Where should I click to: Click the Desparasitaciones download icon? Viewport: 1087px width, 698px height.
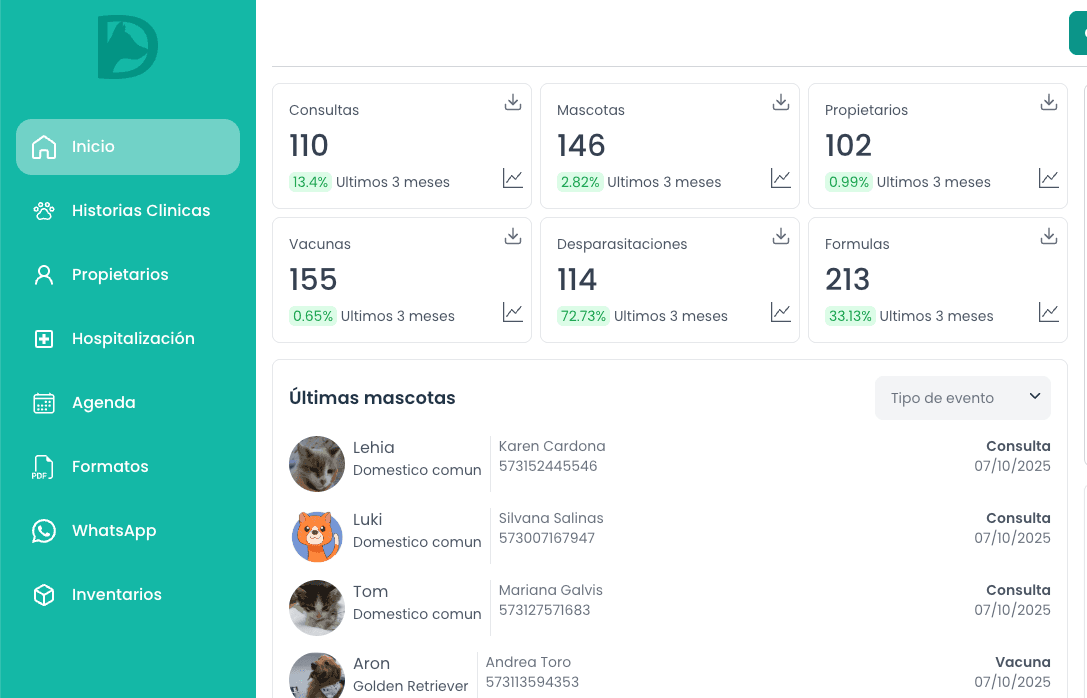[781, 236]
